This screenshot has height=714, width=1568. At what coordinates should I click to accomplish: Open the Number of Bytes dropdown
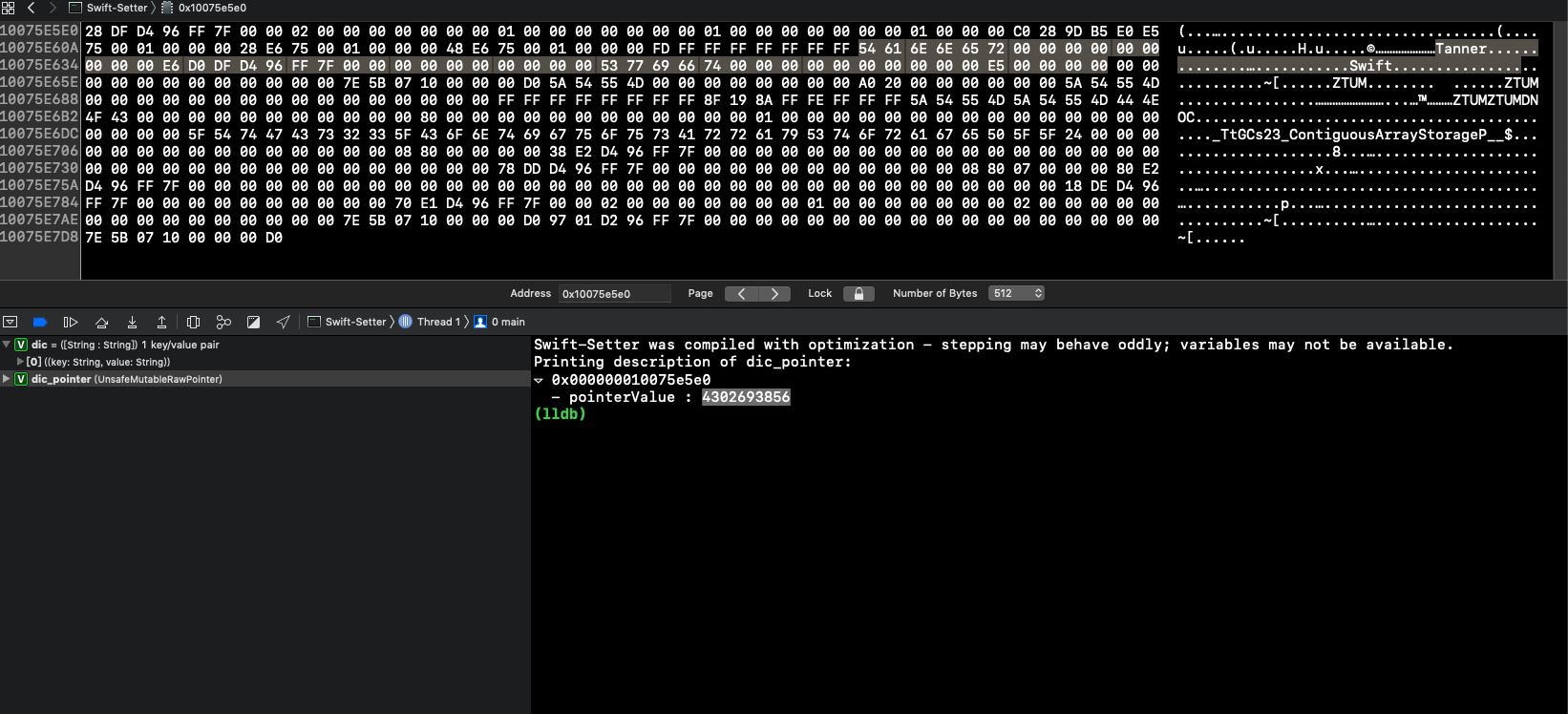point(1016,294)
